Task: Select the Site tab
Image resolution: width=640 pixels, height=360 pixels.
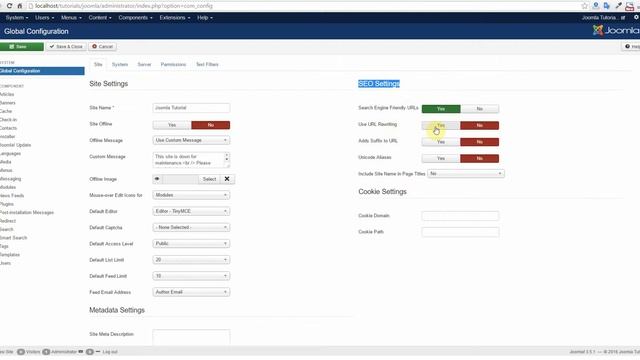Action: 98,64
